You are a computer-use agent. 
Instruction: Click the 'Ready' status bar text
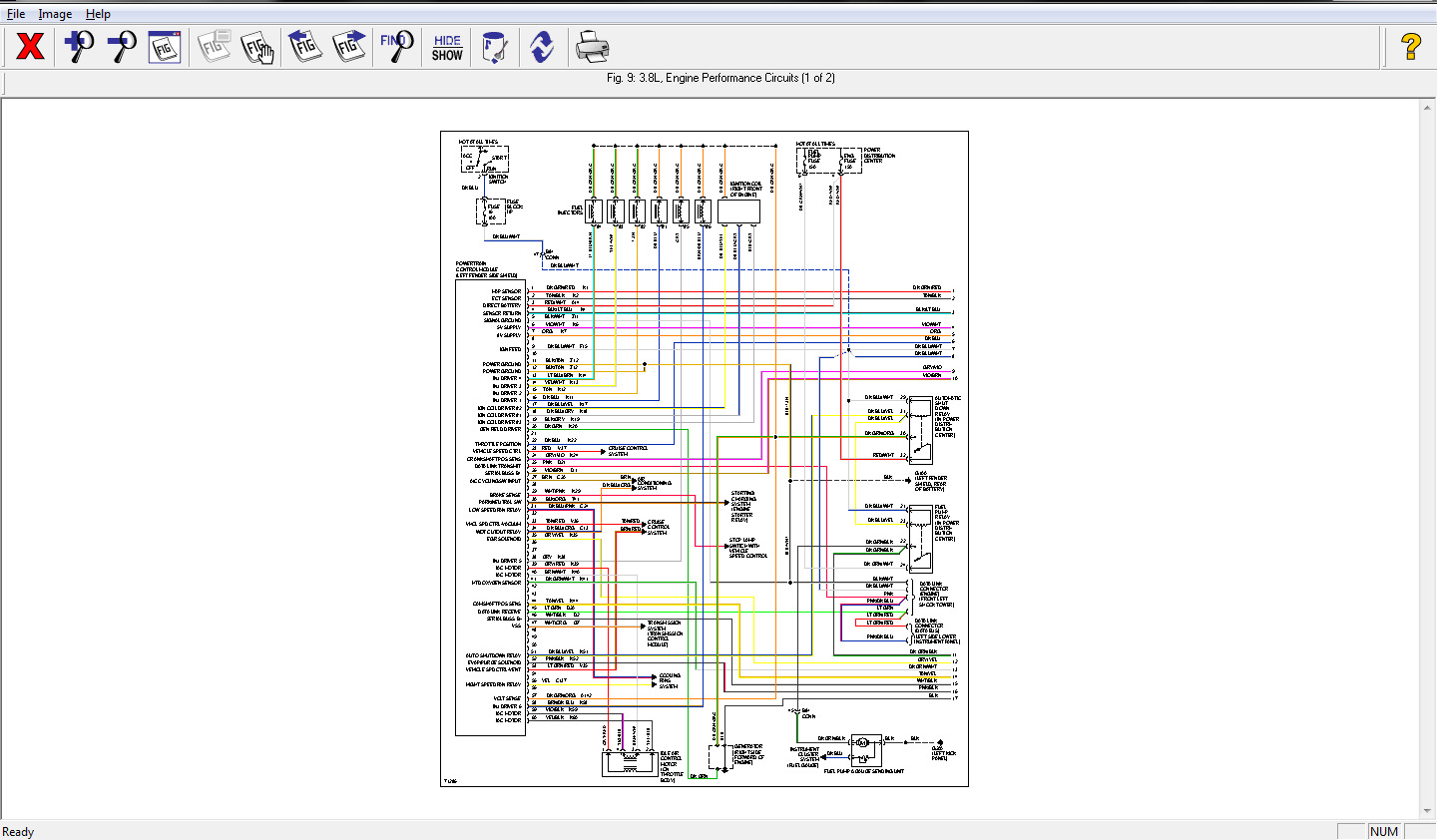tap(18, 832)
